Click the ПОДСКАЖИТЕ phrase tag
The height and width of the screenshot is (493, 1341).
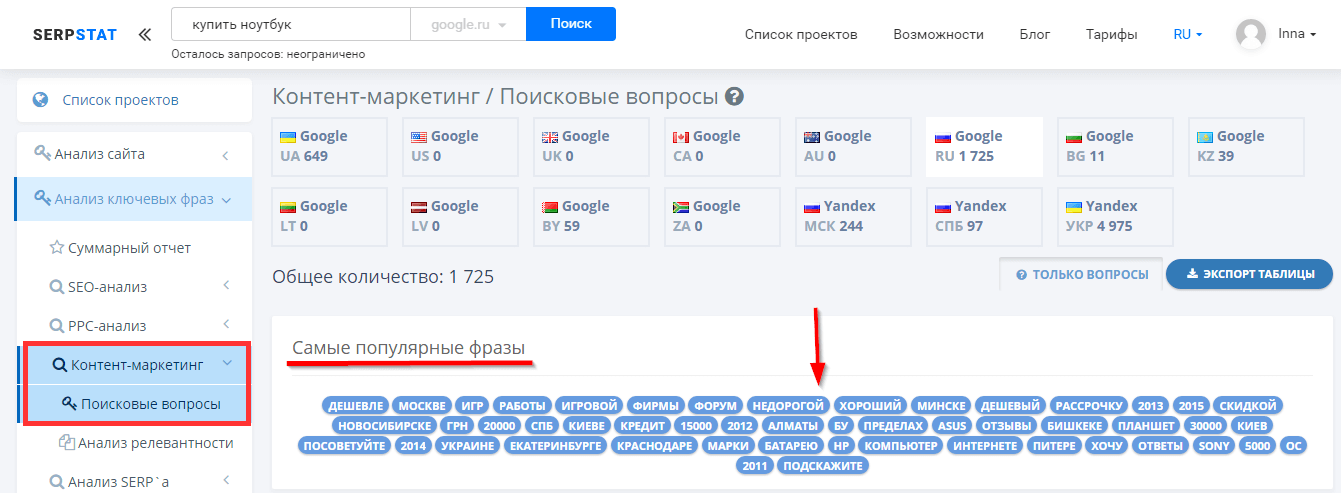[823, 466]
